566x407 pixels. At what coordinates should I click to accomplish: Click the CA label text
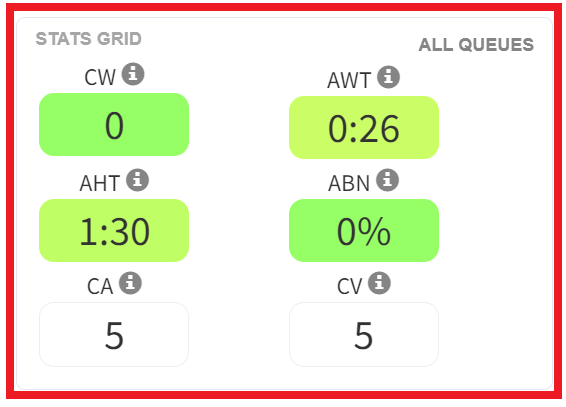100,286
